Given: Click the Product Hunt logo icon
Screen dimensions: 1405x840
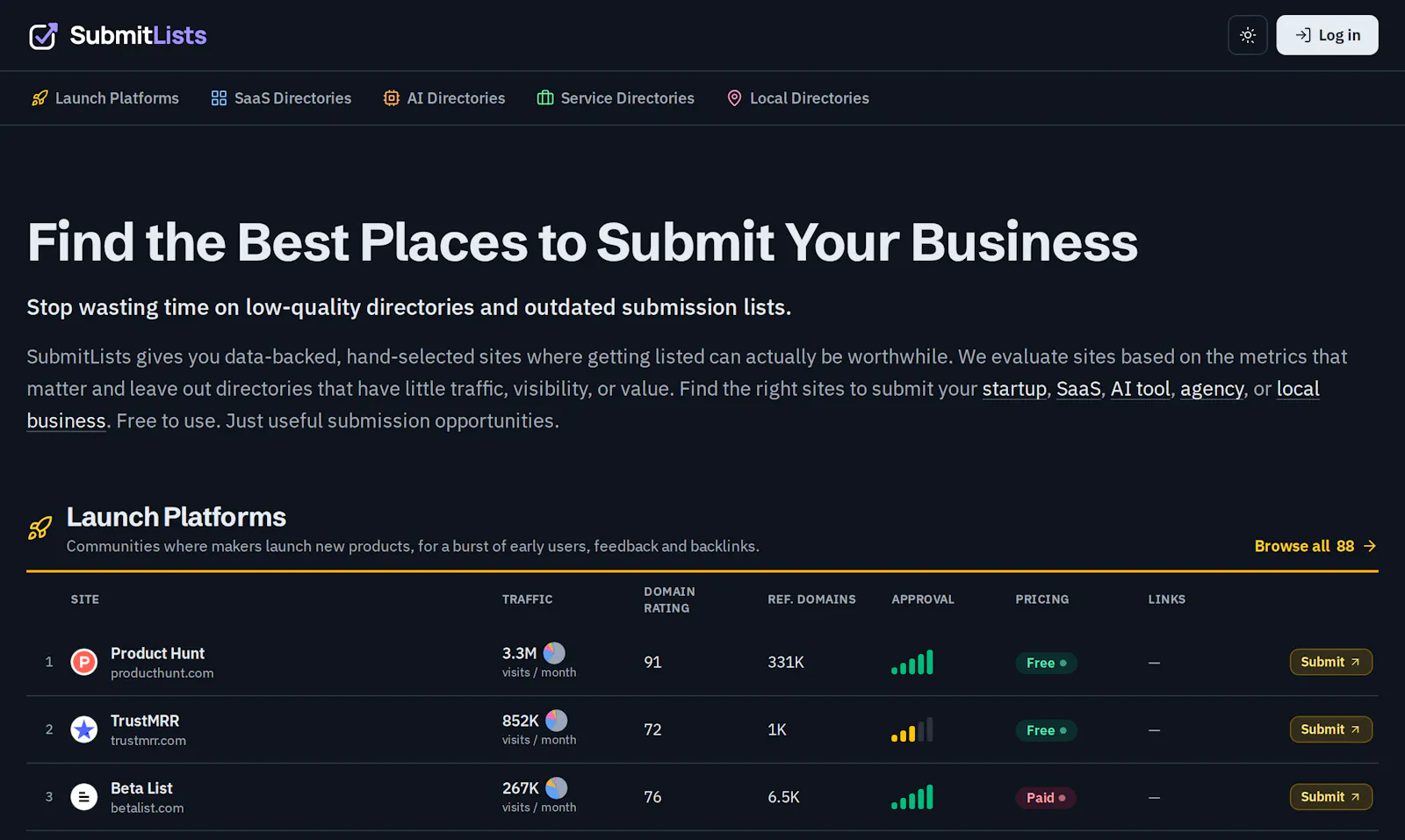Looking at the screenshot, I should 84,662.
